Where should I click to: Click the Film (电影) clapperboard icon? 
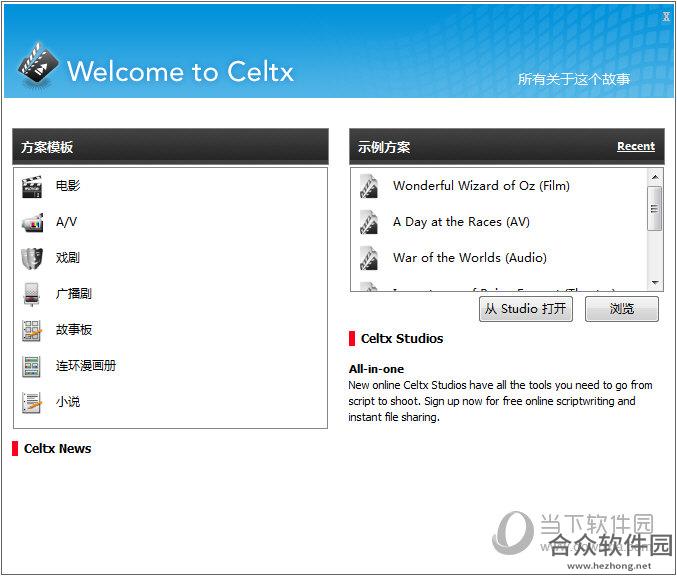click(x=32, y=187)
